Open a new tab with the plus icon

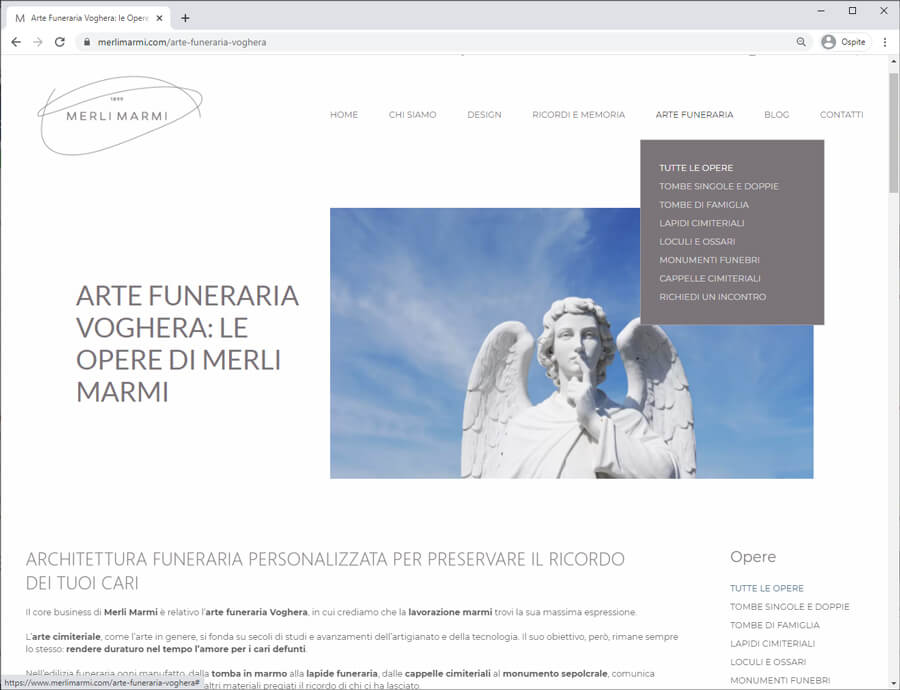click(x=185, y=18)
